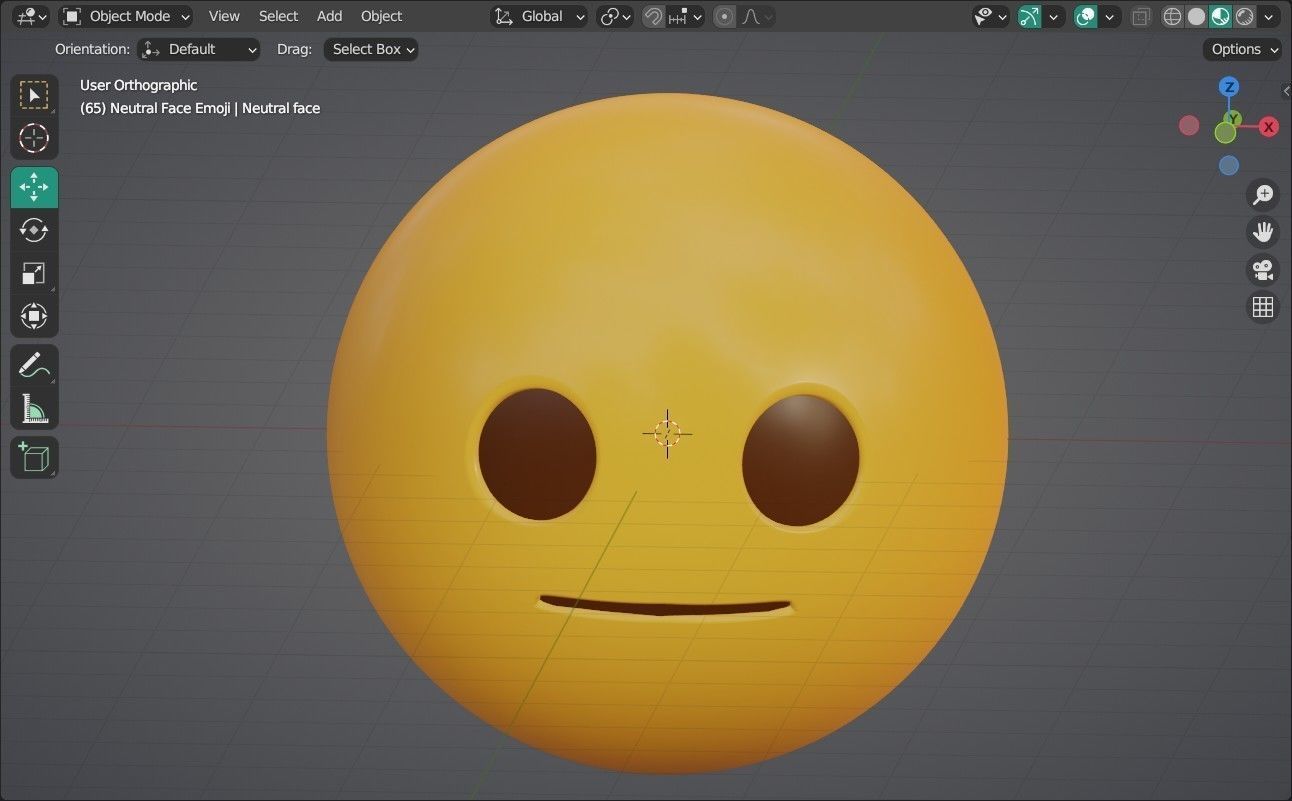
Task: Toggle viewport overlays visibility
Action: tap(1085, 16)
